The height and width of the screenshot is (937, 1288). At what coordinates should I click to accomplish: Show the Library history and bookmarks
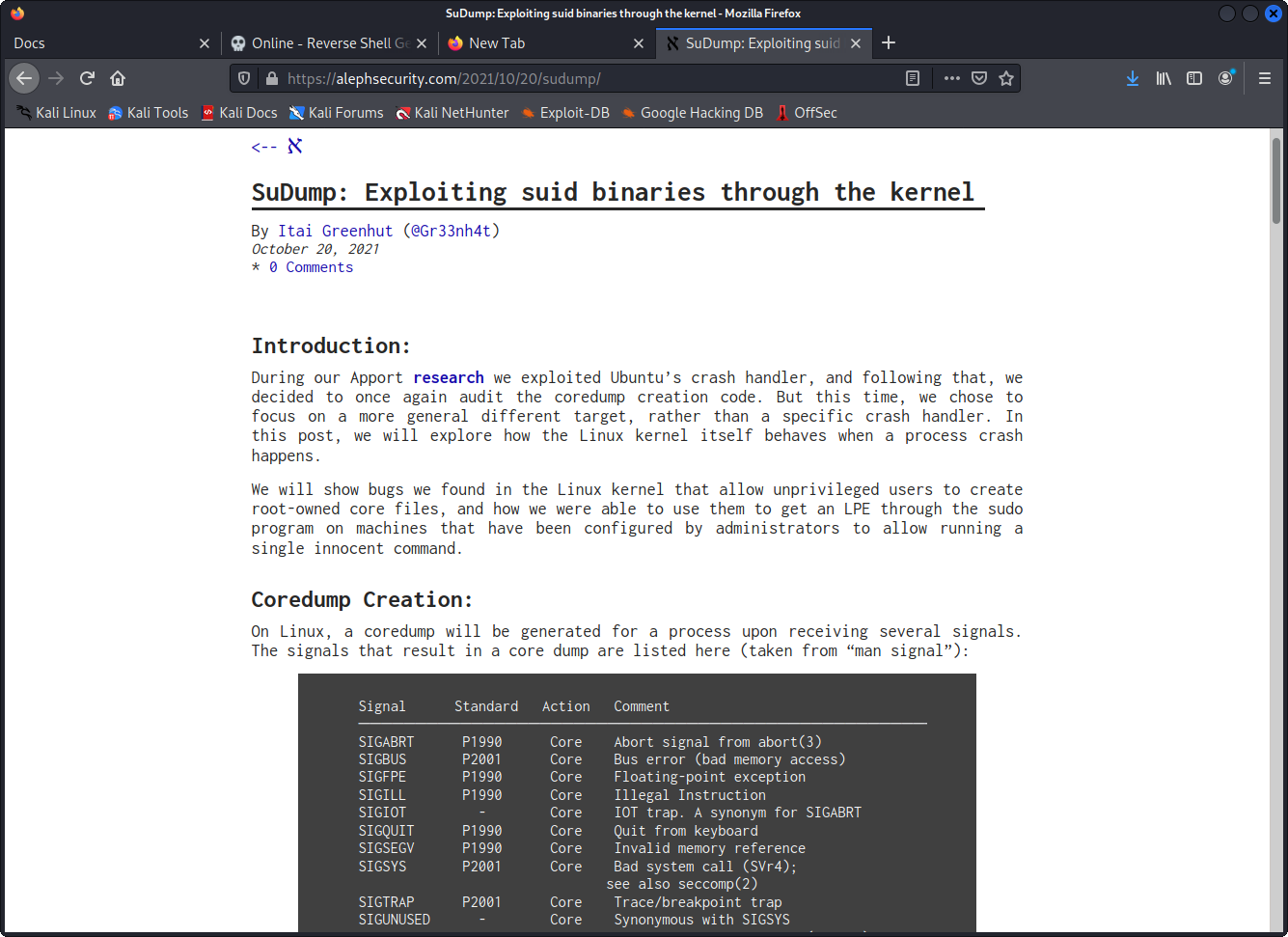(x=1164, y=78)
